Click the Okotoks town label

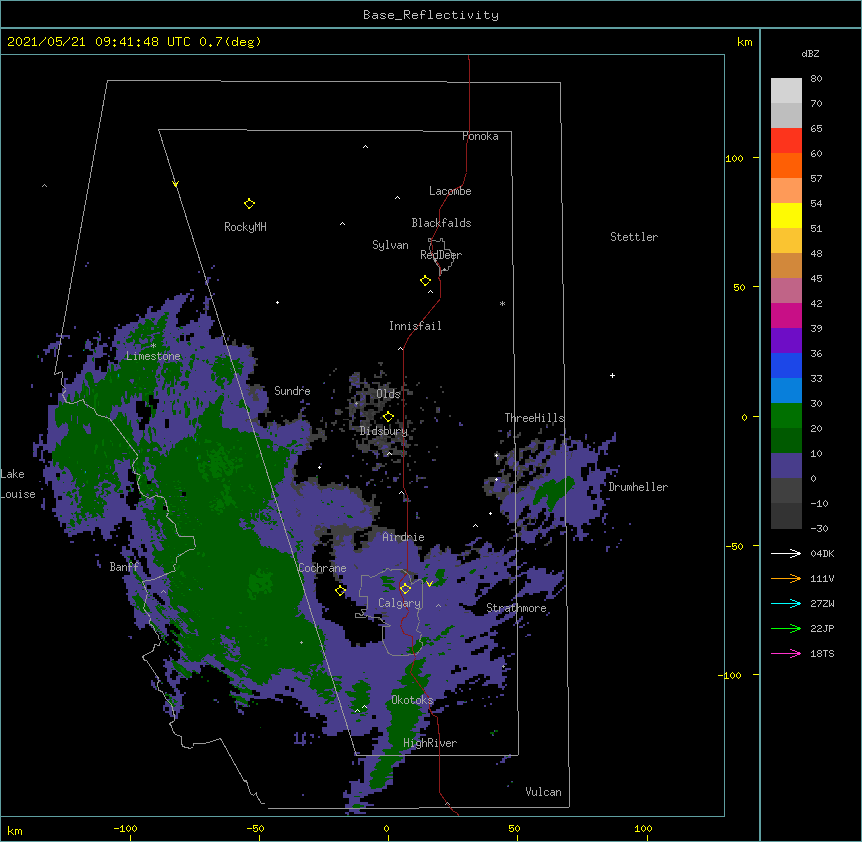coord(412,700)
